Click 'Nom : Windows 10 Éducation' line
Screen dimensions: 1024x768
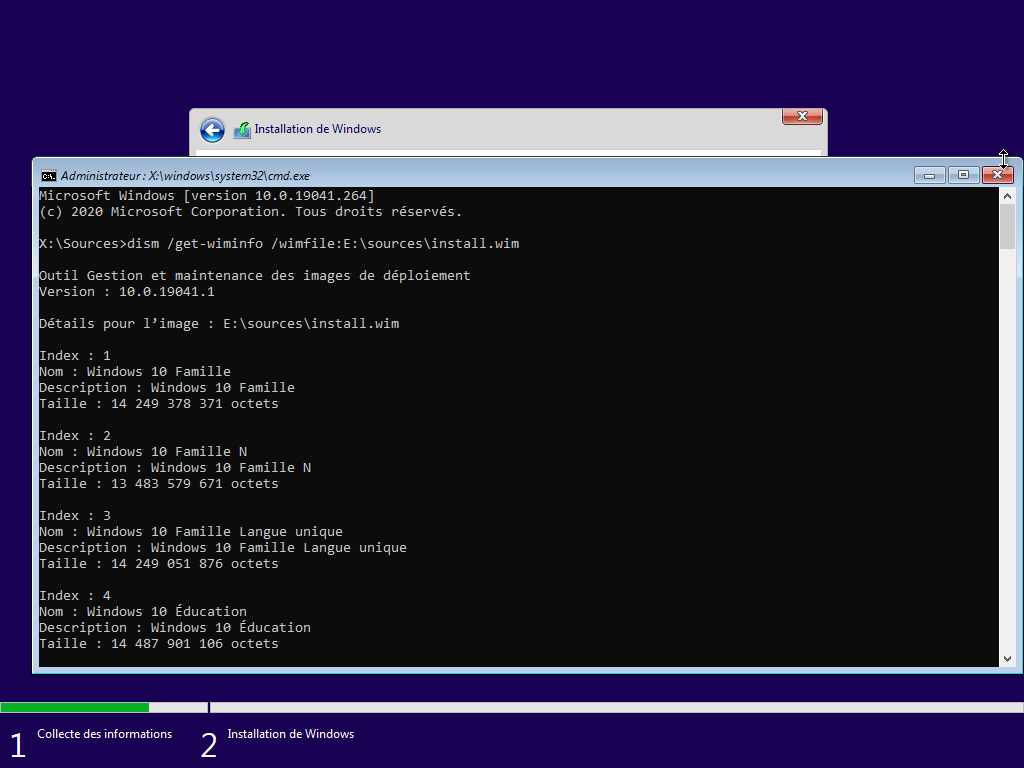143,611
